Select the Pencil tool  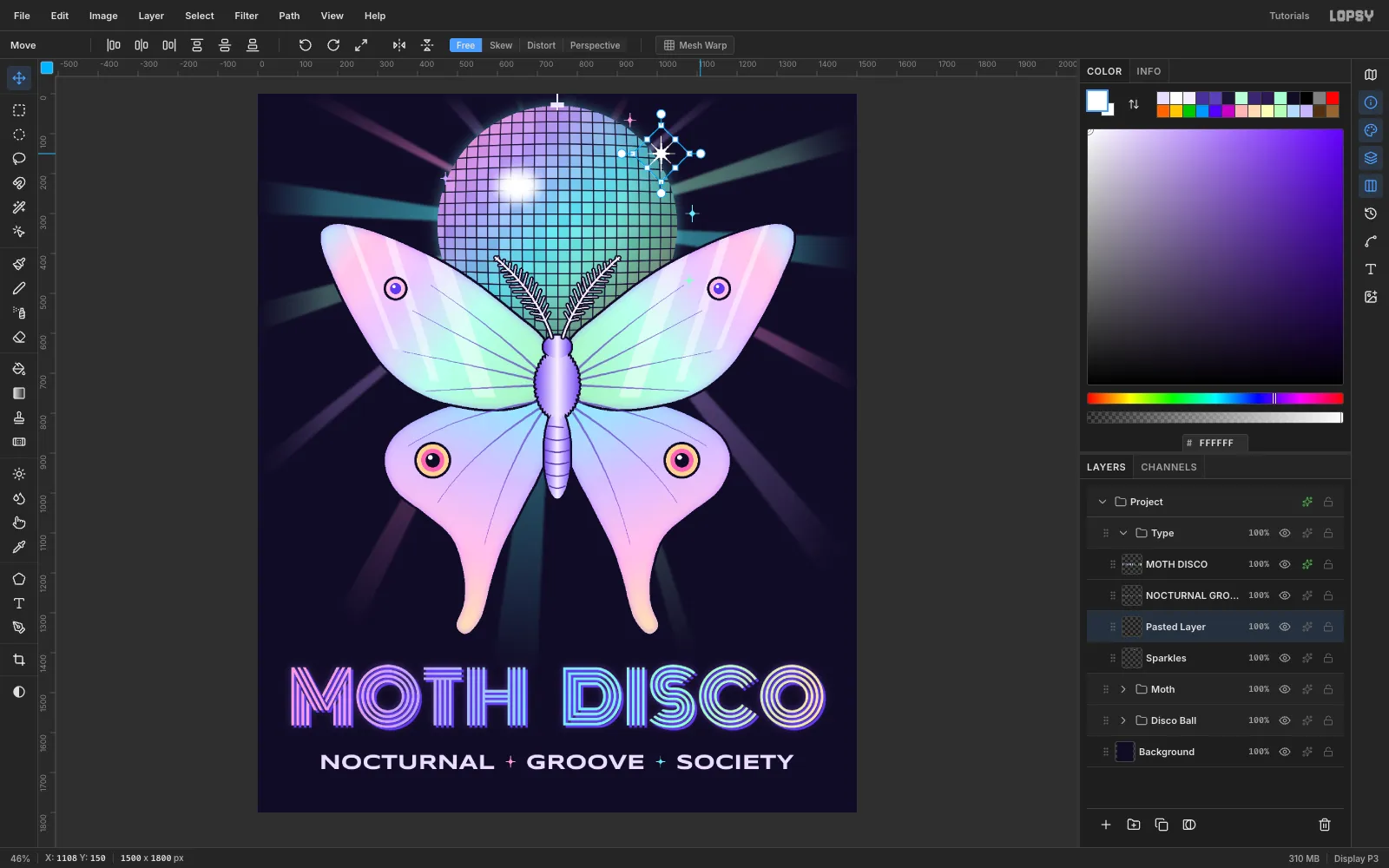(19, 288)
